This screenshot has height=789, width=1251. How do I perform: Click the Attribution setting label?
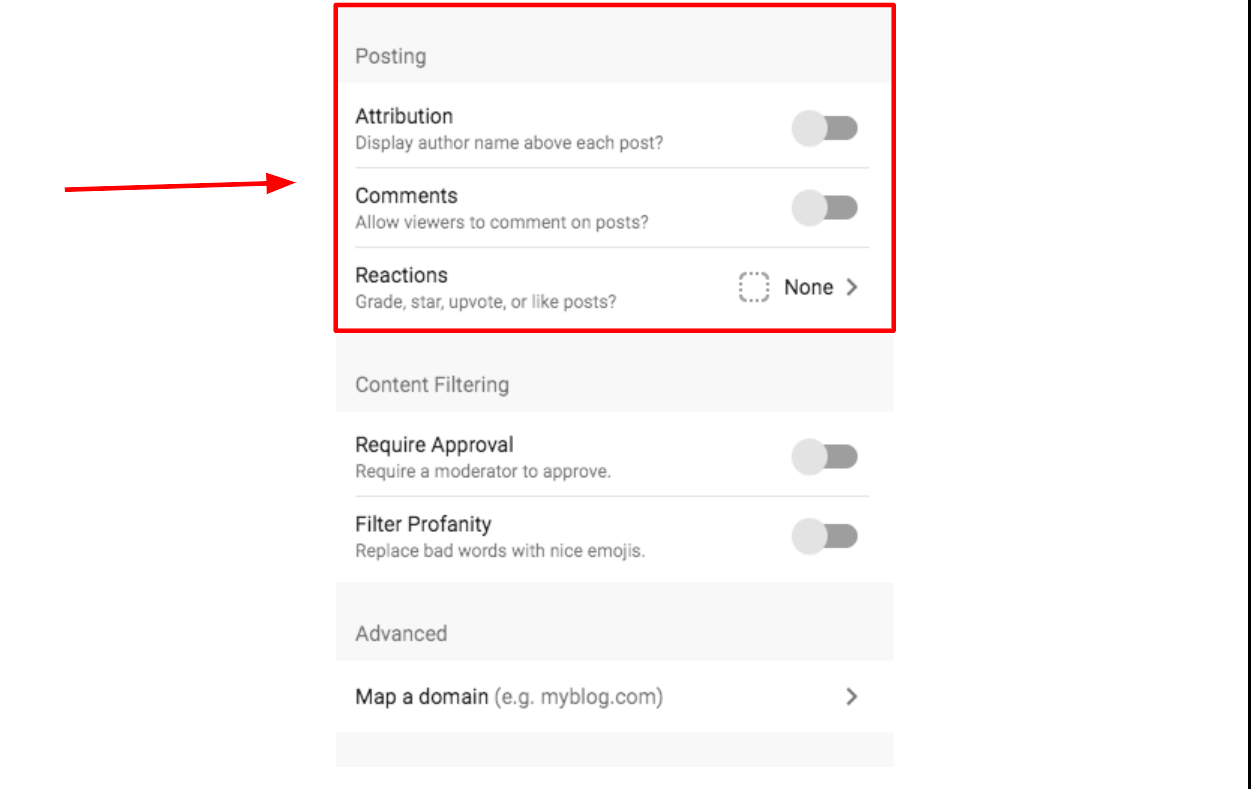point(404,116)
